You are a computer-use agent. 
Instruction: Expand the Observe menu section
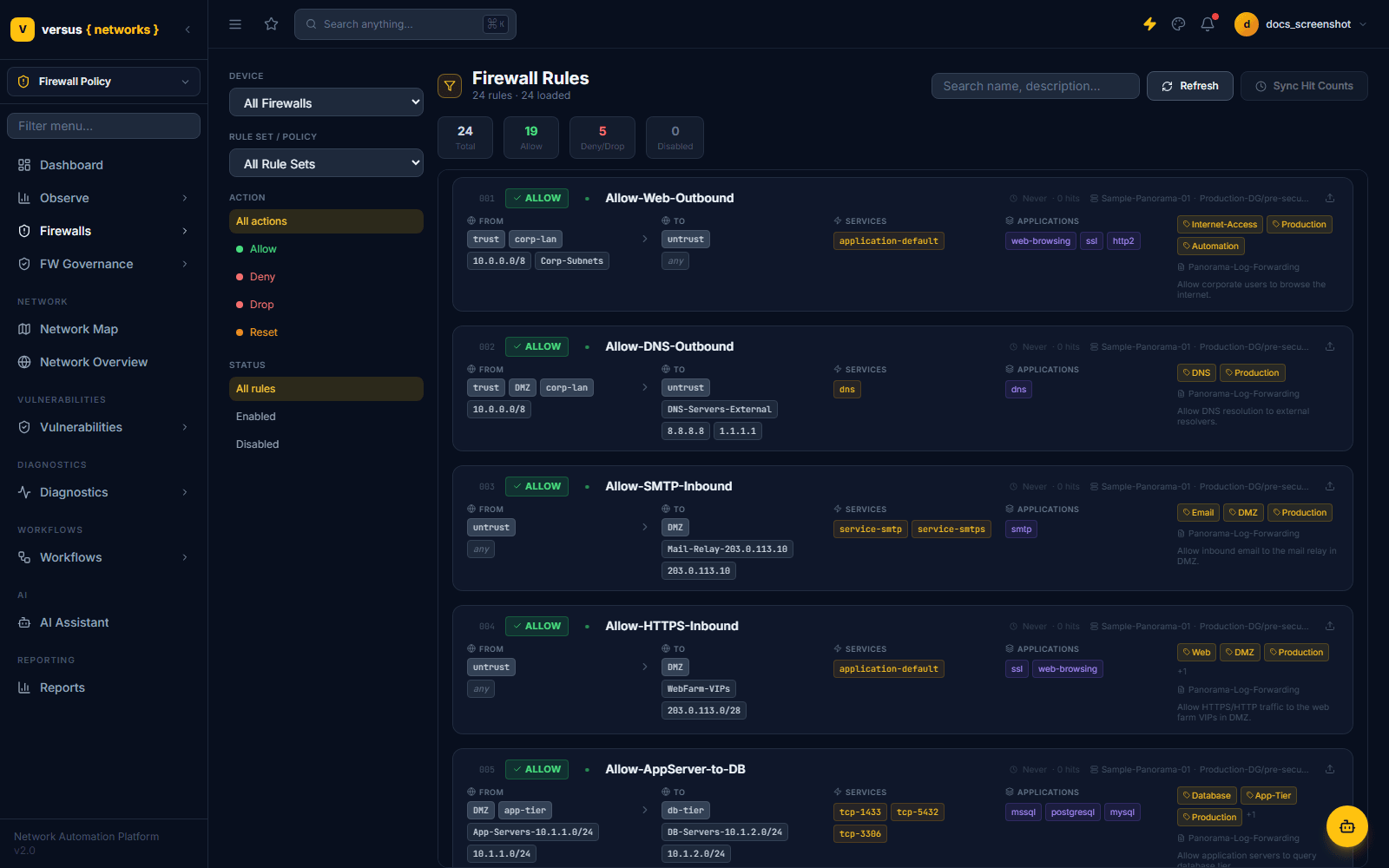[103, 198]
